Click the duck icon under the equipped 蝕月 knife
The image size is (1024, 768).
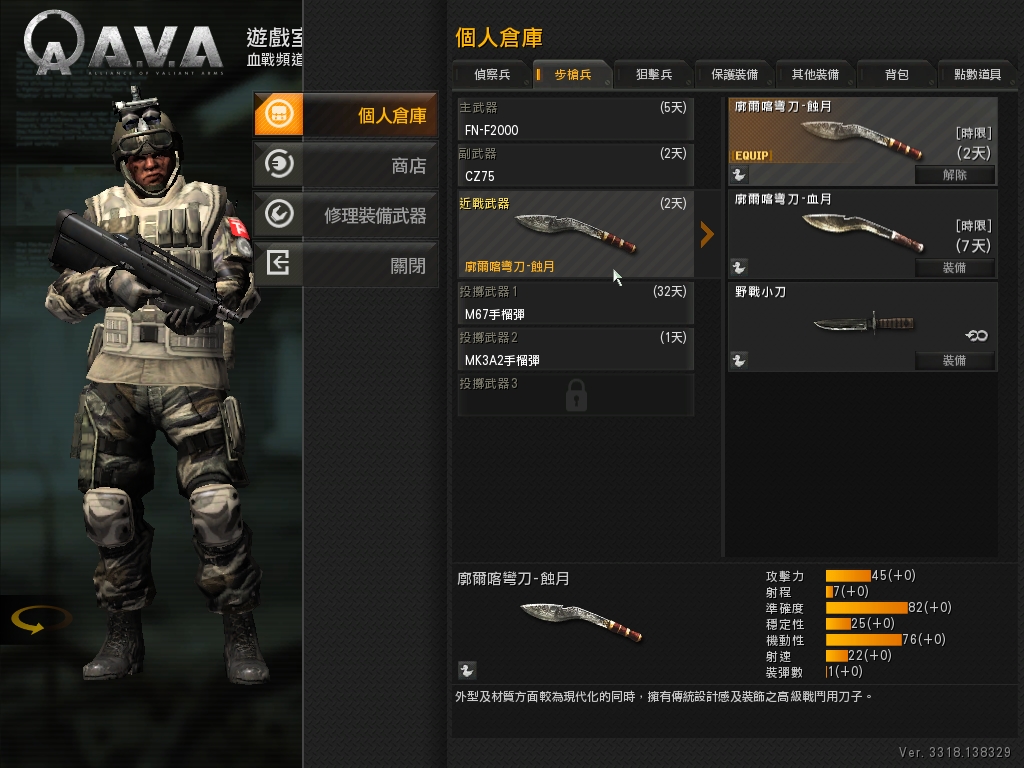coord(739,175)
